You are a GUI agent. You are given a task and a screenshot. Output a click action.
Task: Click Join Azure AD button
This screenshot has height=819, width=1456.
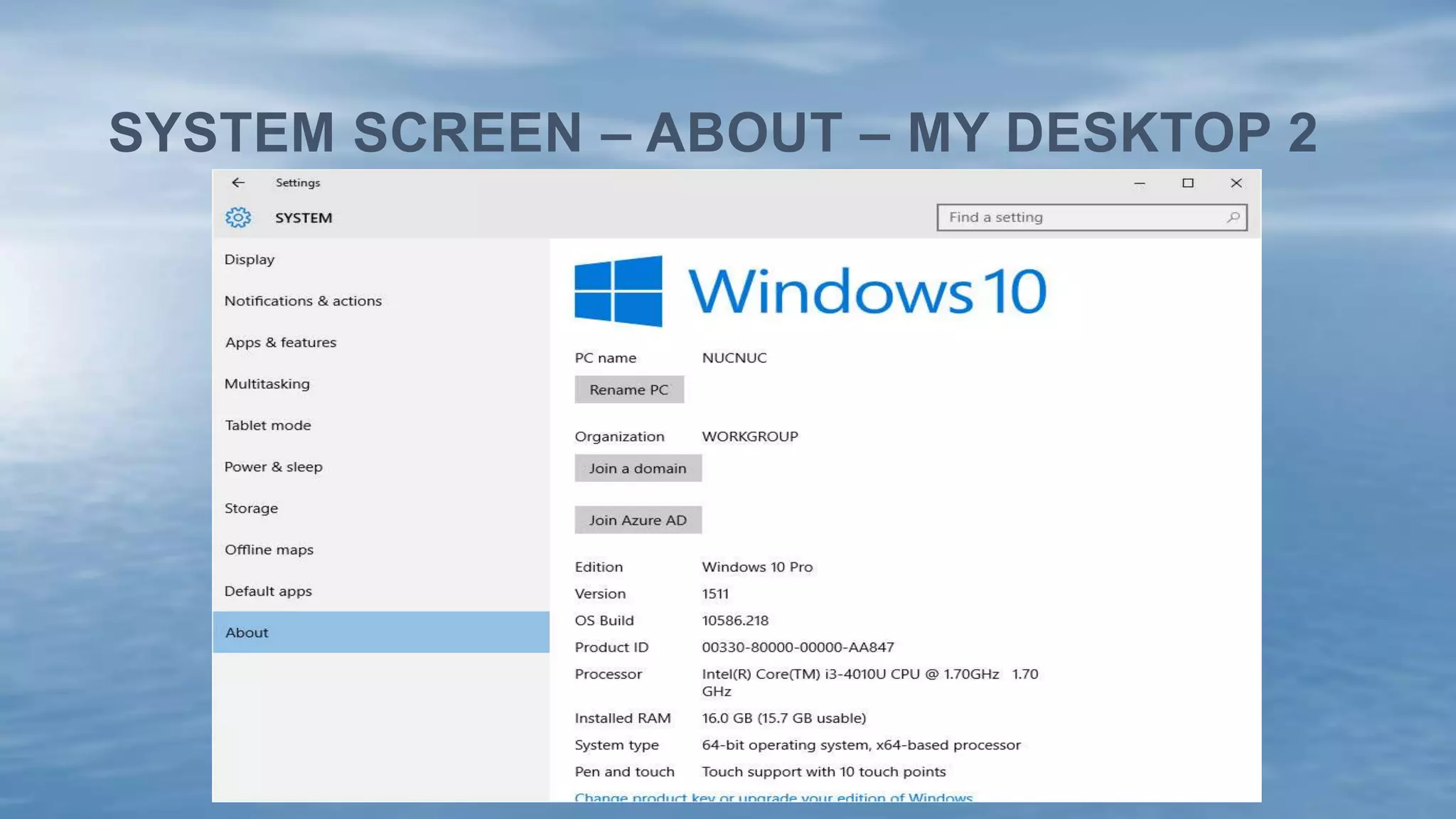tap(638, 520)
